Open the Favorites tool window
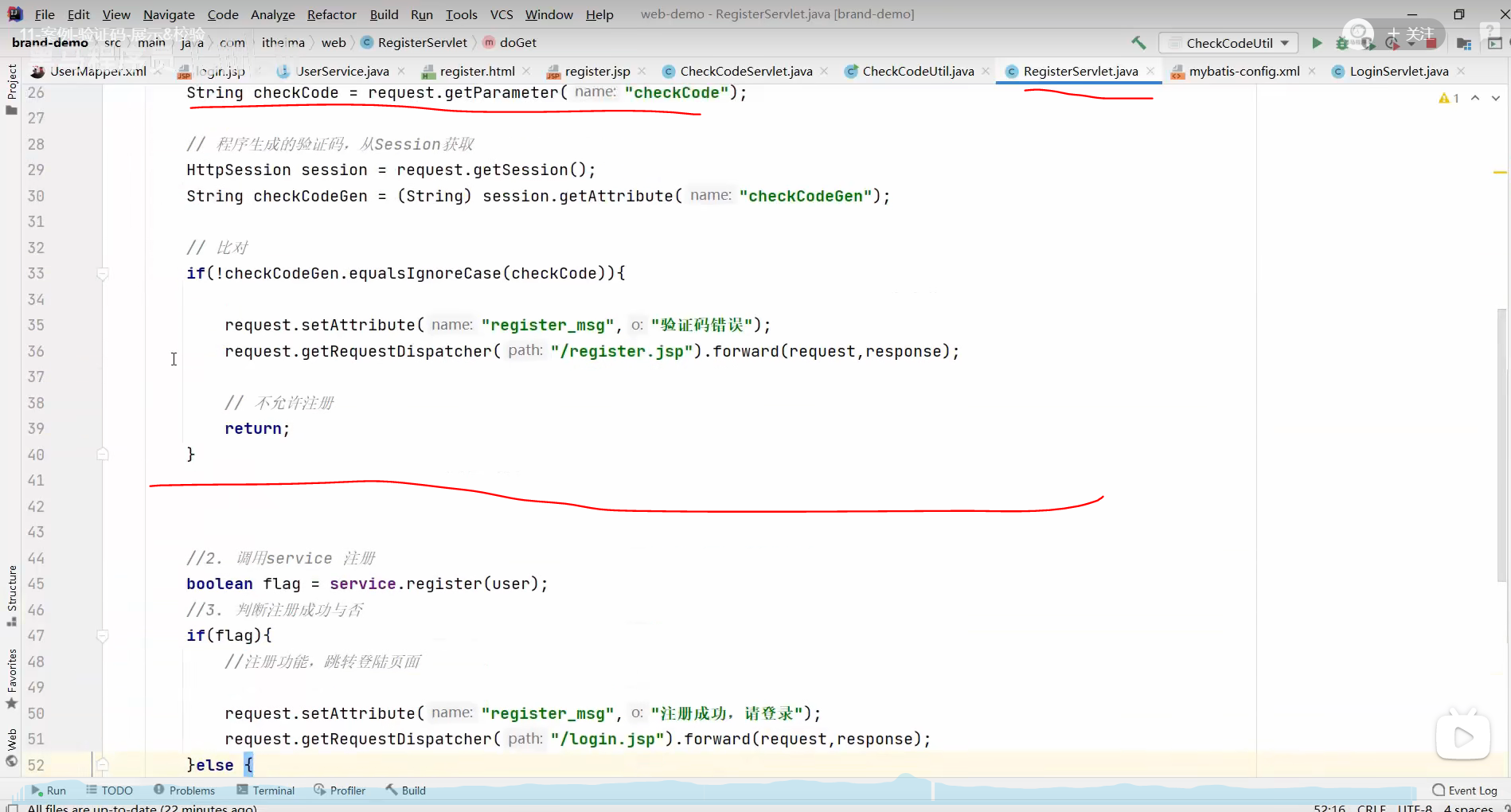The height and width of the screenshot is (812, 1511). click(11, 679)
